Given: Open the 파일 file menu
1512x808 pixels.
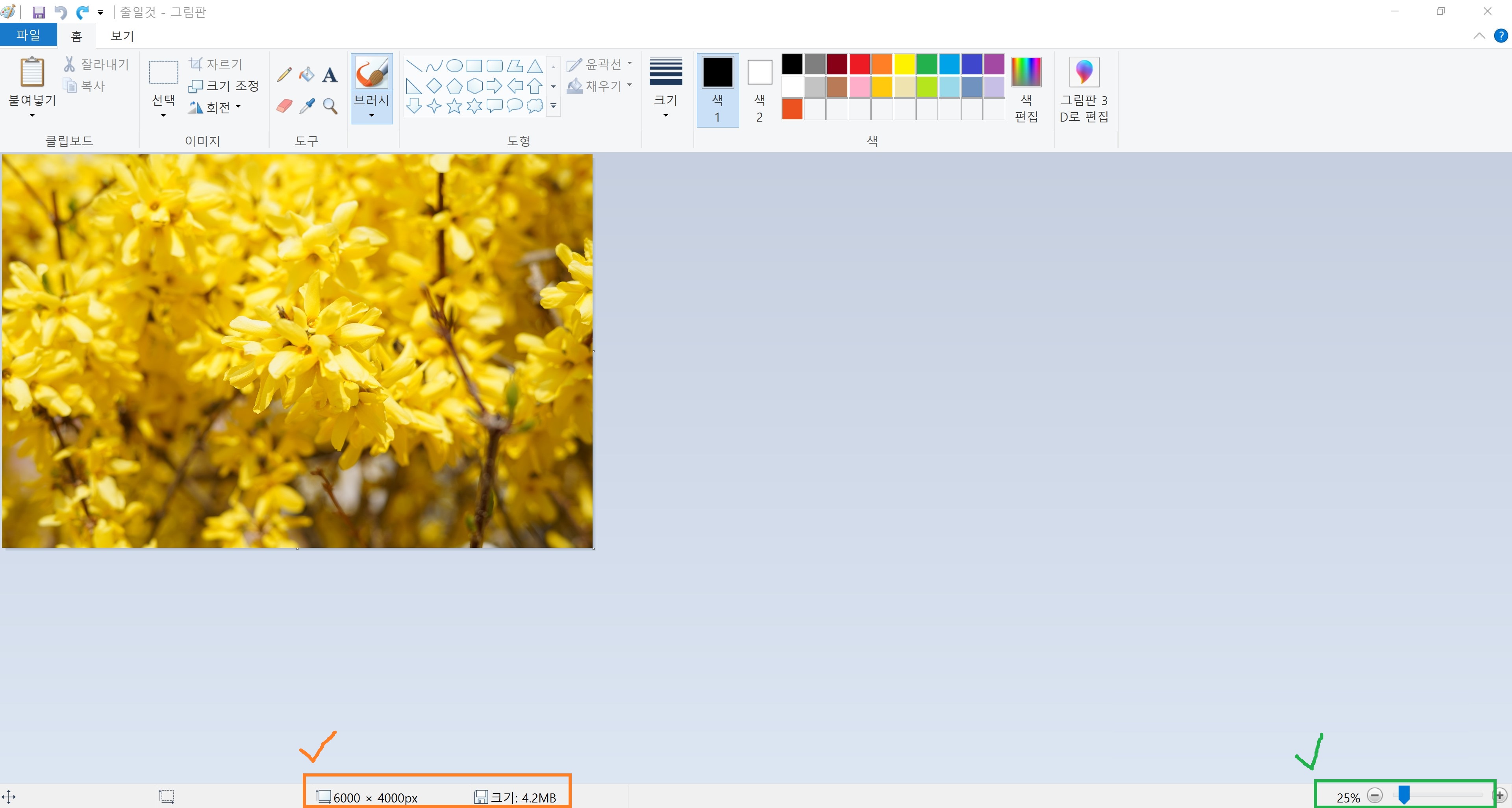Looking at the screenshot, I should tap(28, 35).
